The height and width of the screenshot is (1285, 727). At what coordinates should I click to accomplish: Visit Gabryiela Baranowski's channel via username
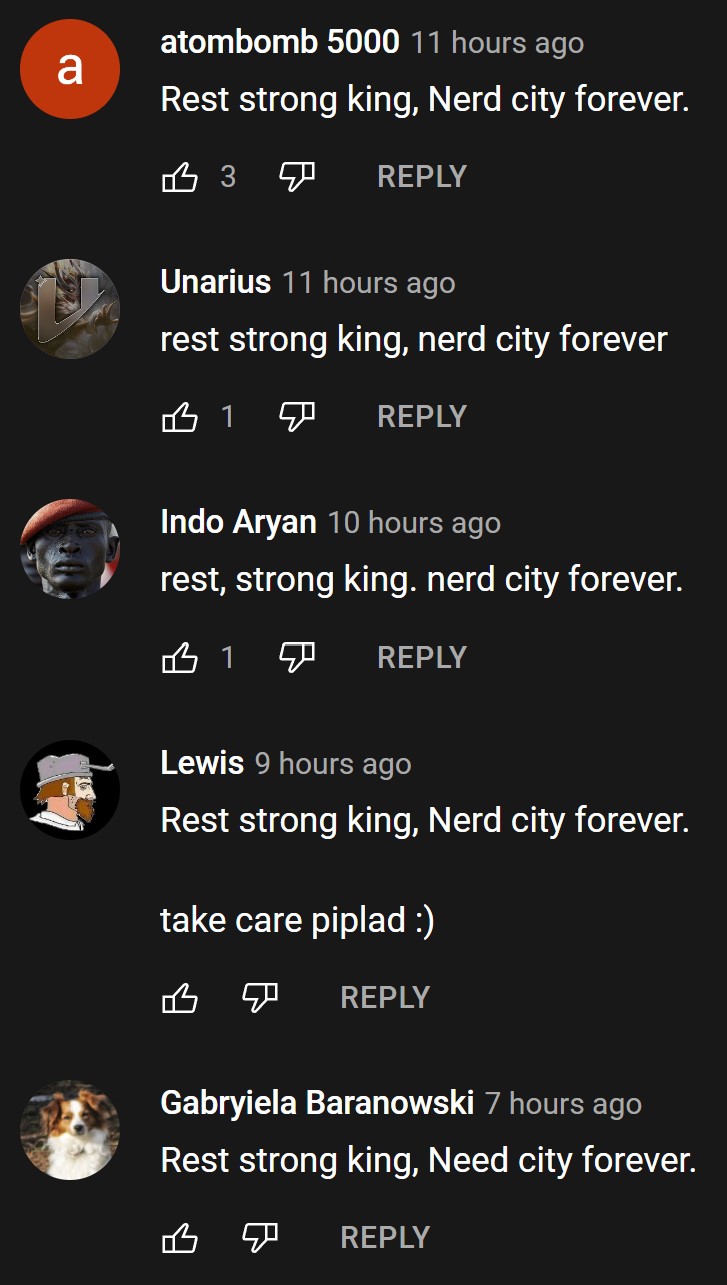317,1103
